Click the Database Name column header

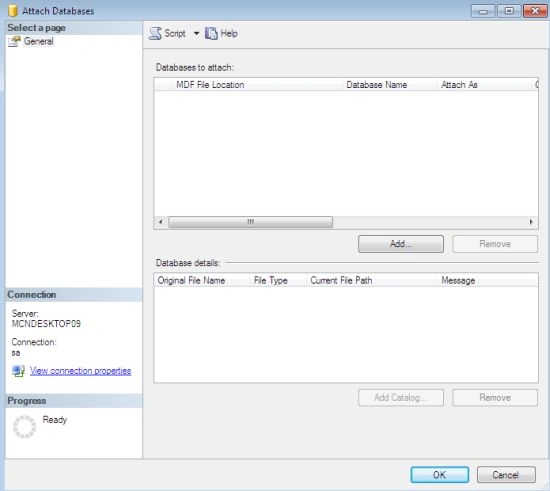point(389,85)
